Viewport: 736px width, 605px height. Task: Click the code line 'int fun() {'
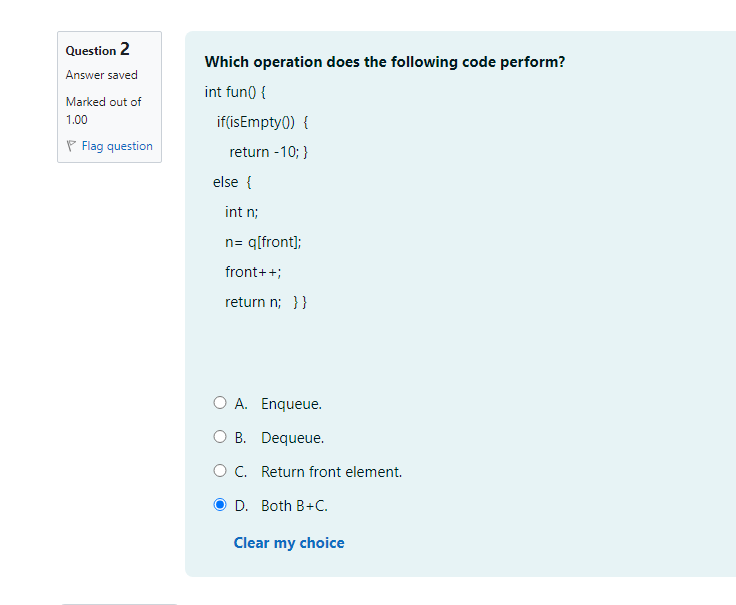[235, 92]
